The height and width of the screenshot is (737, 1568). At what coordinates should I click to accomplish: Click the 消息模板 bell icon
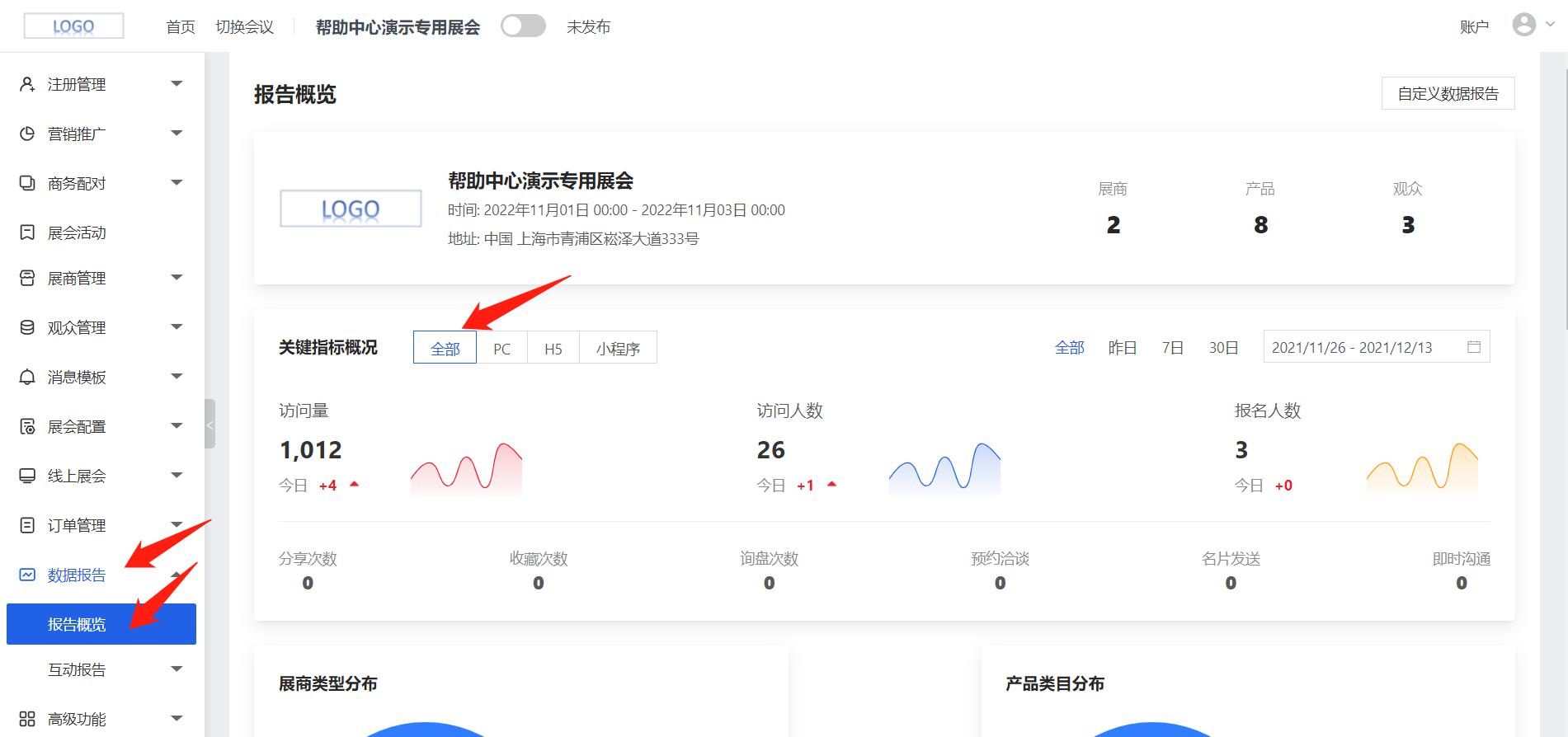point(27,377)
